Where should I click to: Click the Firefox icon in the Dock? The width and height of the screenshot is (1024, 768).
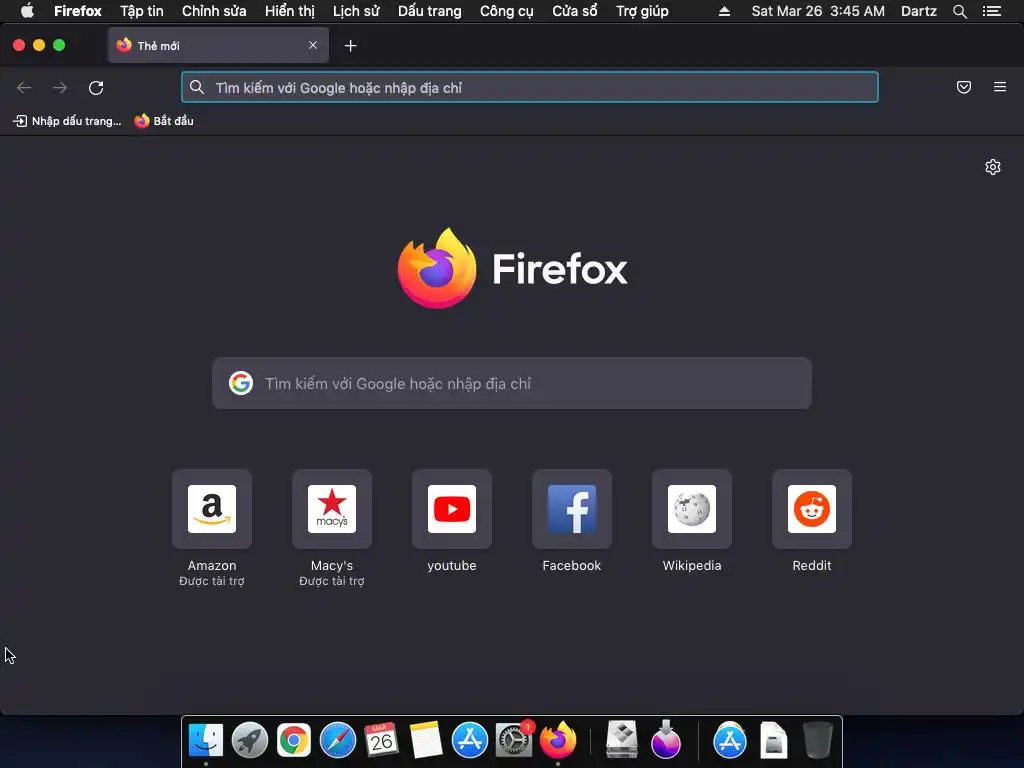(558, 741)
